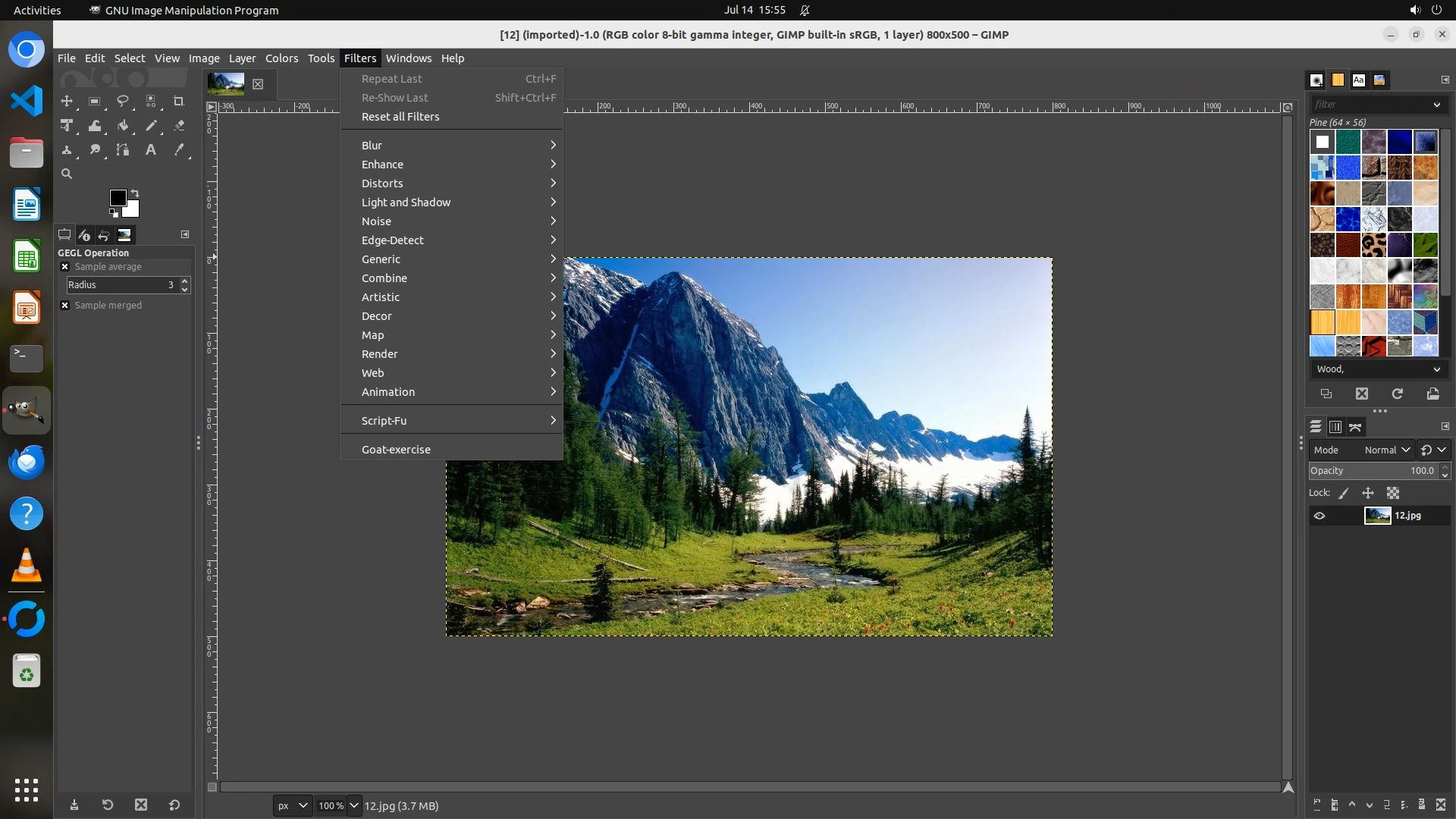This screenshot has height=819, width=1456.
Task: Choose the Text tool
Action: pyautogui.click(x=151, y=150)
